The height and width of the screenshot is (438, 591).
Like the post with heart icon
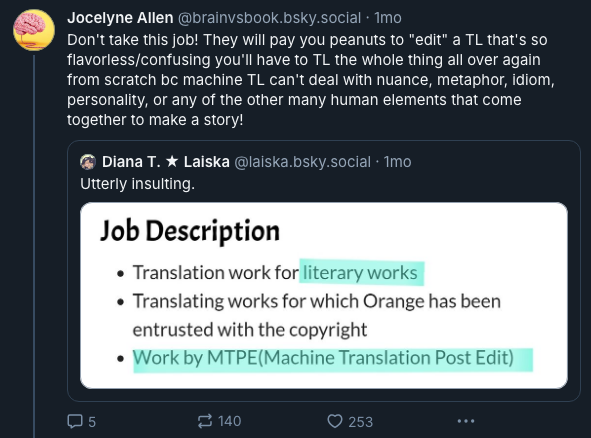click(335, 421)
